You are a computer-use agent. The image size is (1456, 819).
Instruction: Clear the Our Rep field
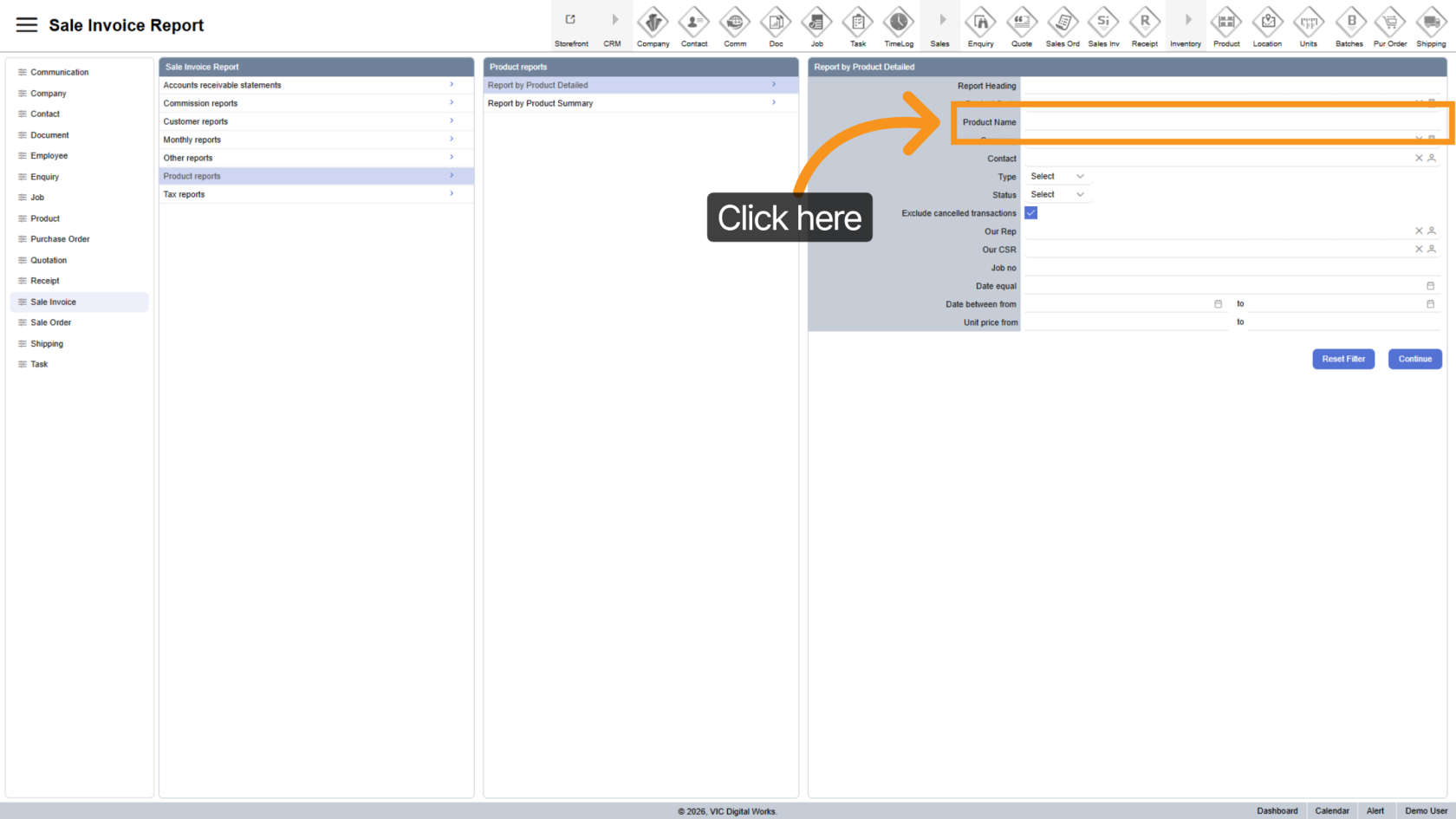pyautogui.click(x=1419, y=231)
